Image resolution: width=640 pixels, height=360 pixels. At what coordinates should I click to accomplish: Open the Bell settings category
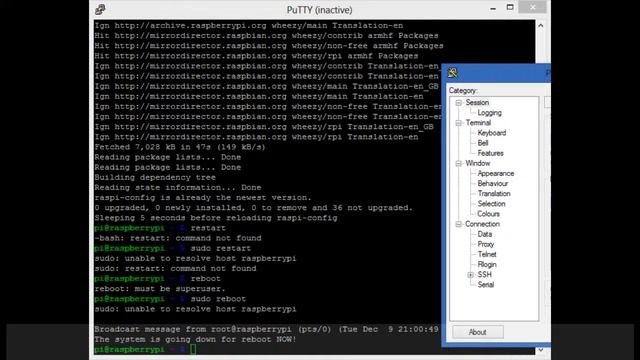[x=483, y=143]
